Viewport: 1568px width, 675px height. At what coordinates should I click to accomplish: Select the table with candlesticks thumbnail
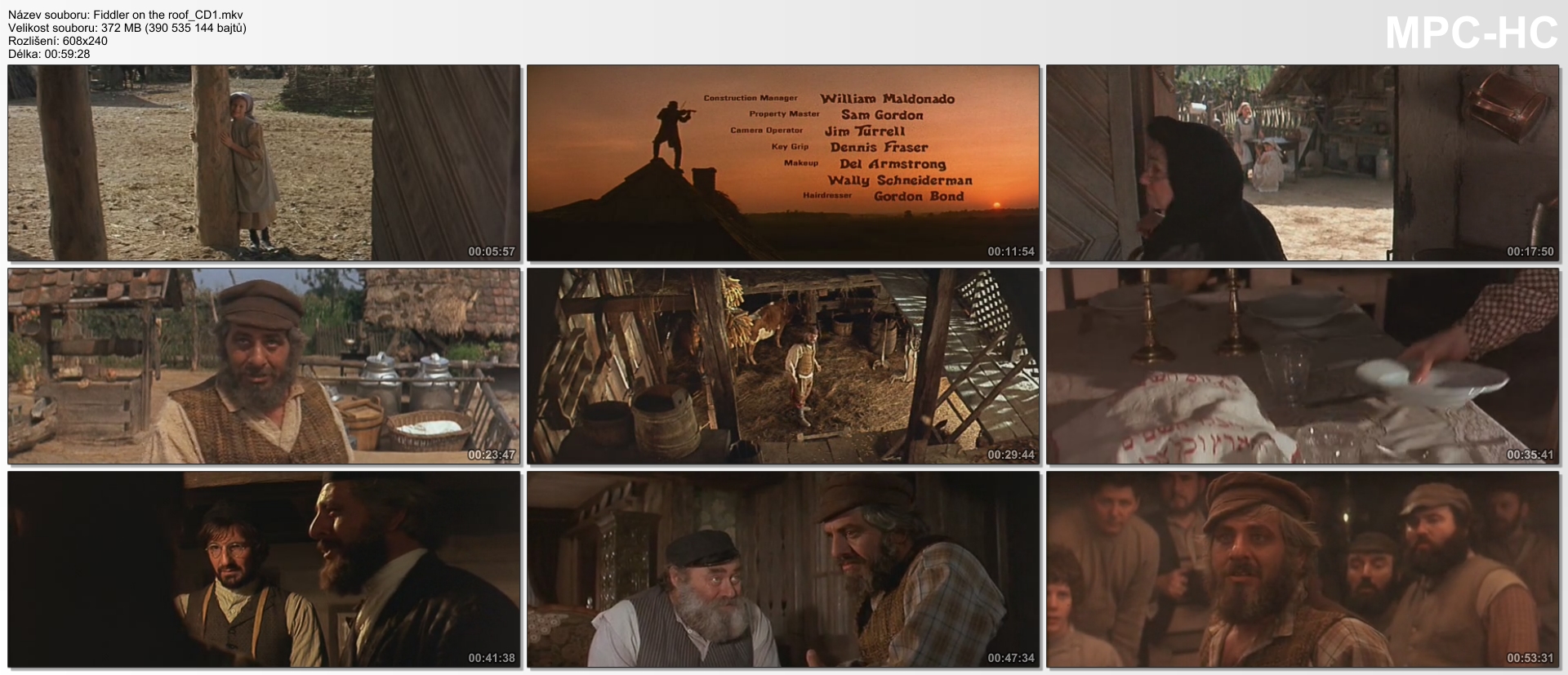click(1302, 366)
